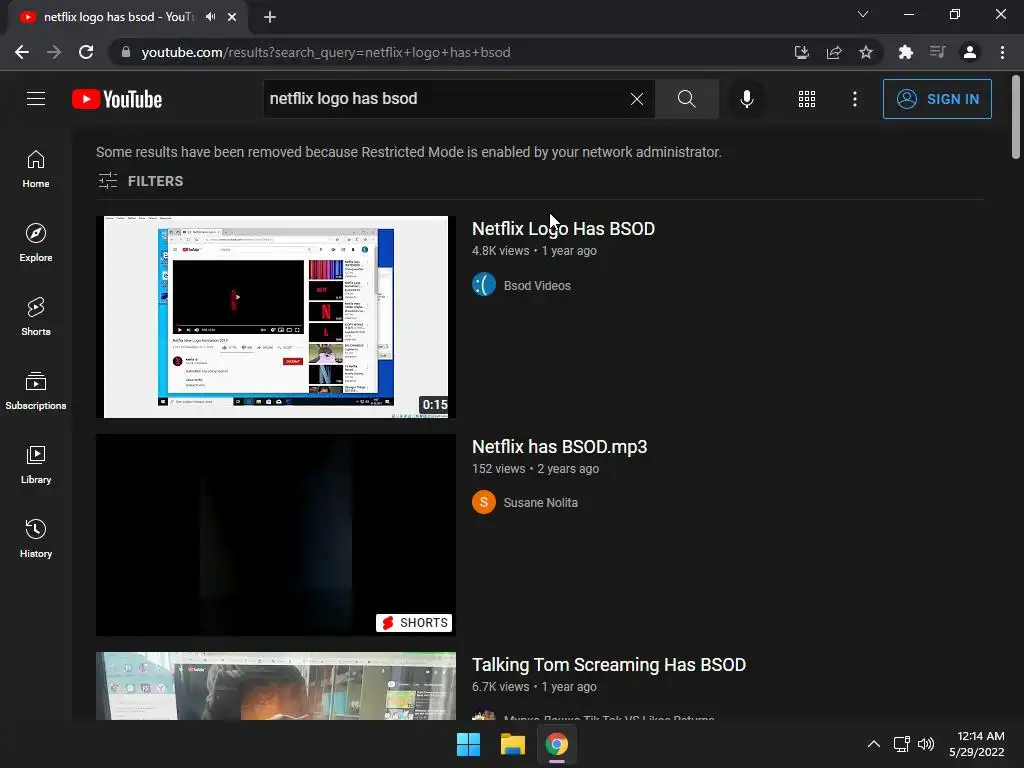The width and height of the screenshot is (1024, 768).
Task: Click the YouTube logo
Action: (117, 99)
